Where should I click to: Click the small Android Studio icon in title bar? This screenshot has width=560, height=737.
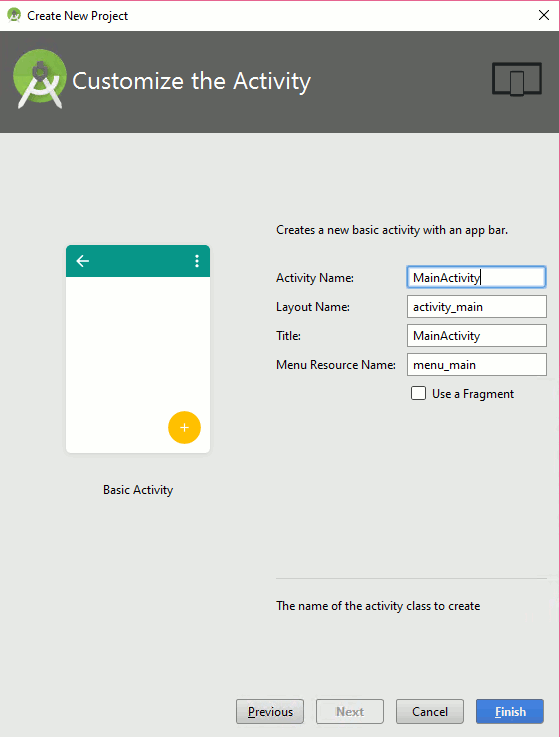[x=14, y=15]
